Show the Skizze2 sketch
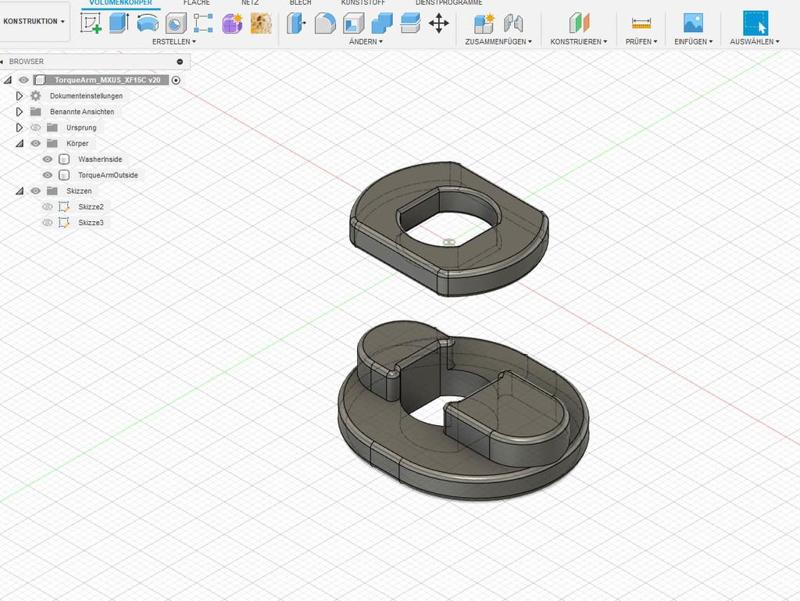This screenshot has height=601, width=800. [47, 207]
